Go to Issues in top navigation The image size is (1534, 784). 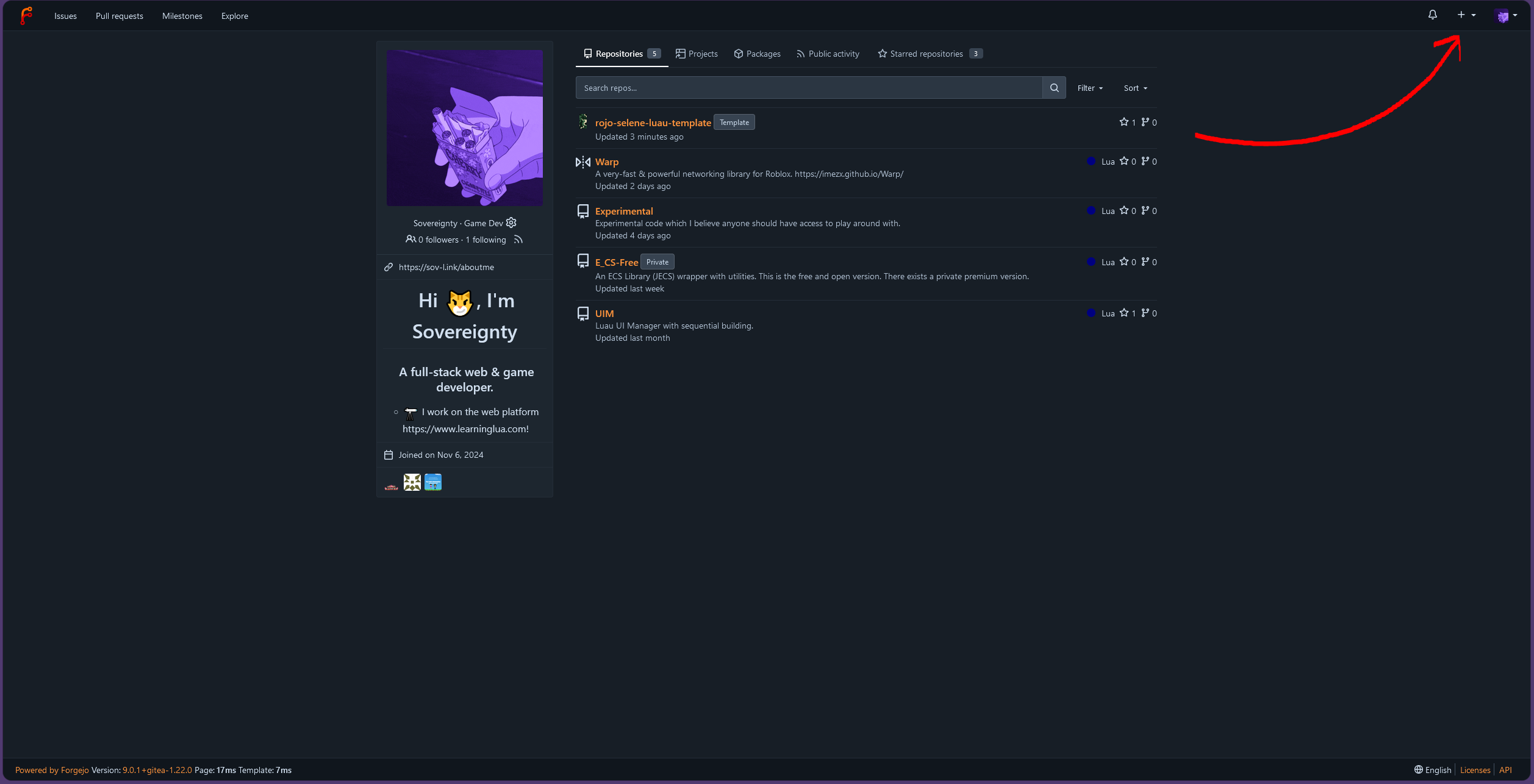coord(65,16)
